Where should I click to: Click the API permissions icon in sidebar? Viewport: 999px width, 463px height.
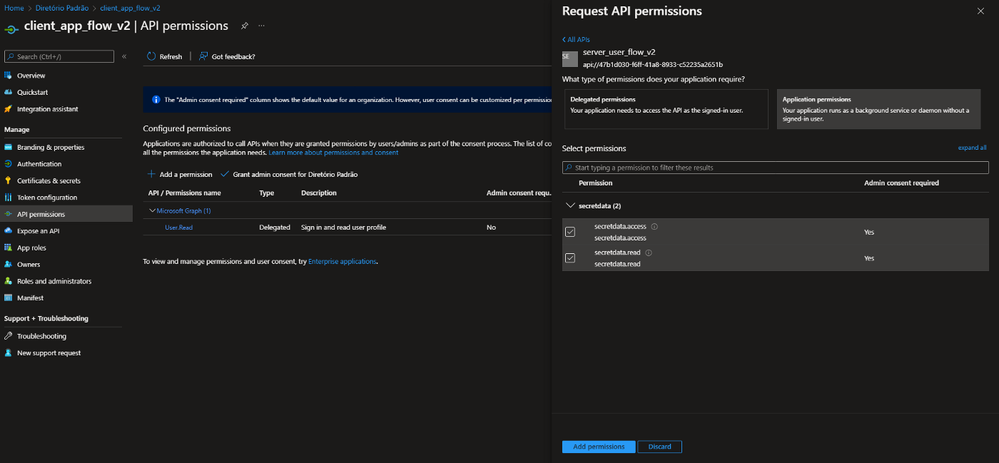[8, 214]
